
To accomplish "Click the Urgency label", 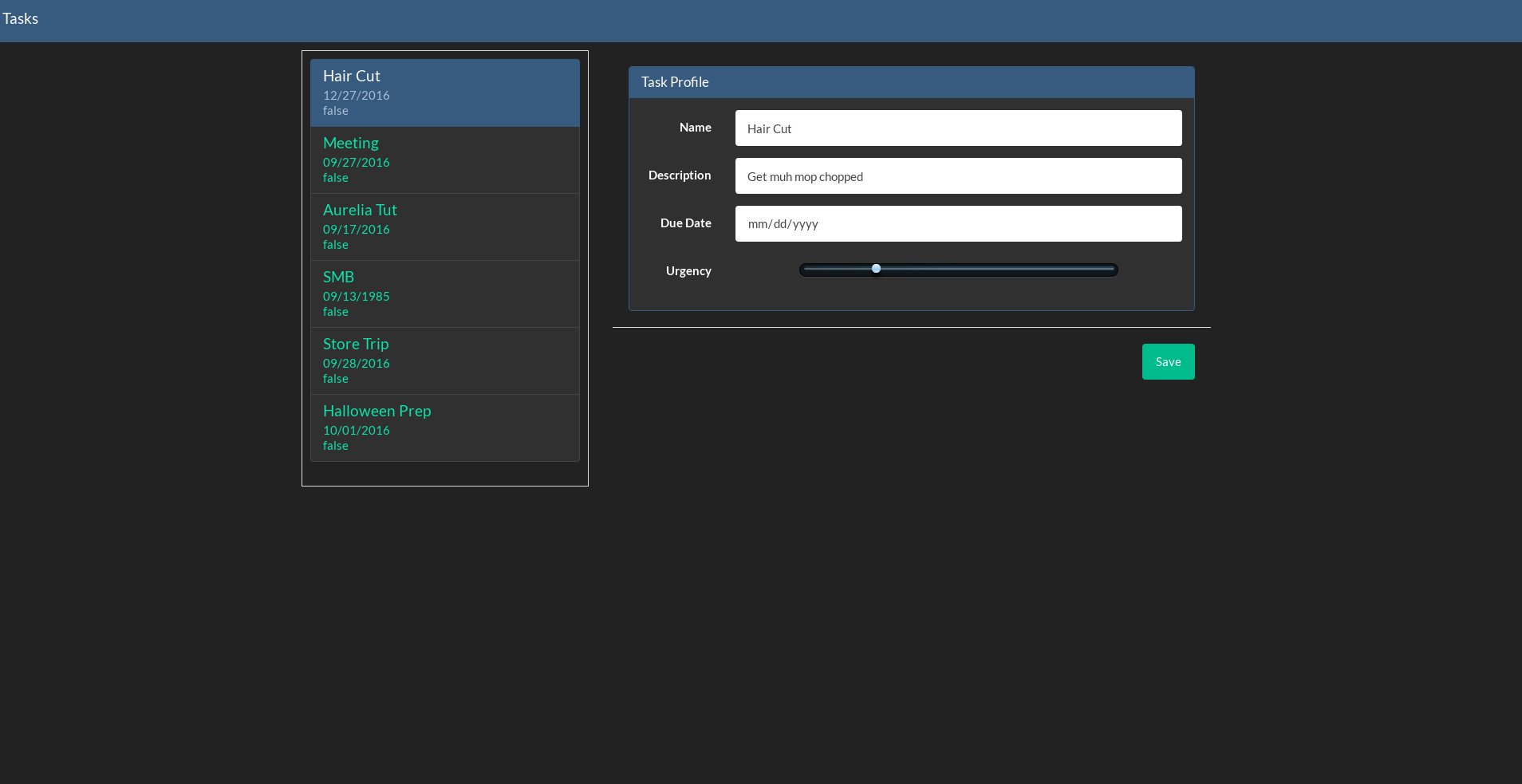I will 688,271.
